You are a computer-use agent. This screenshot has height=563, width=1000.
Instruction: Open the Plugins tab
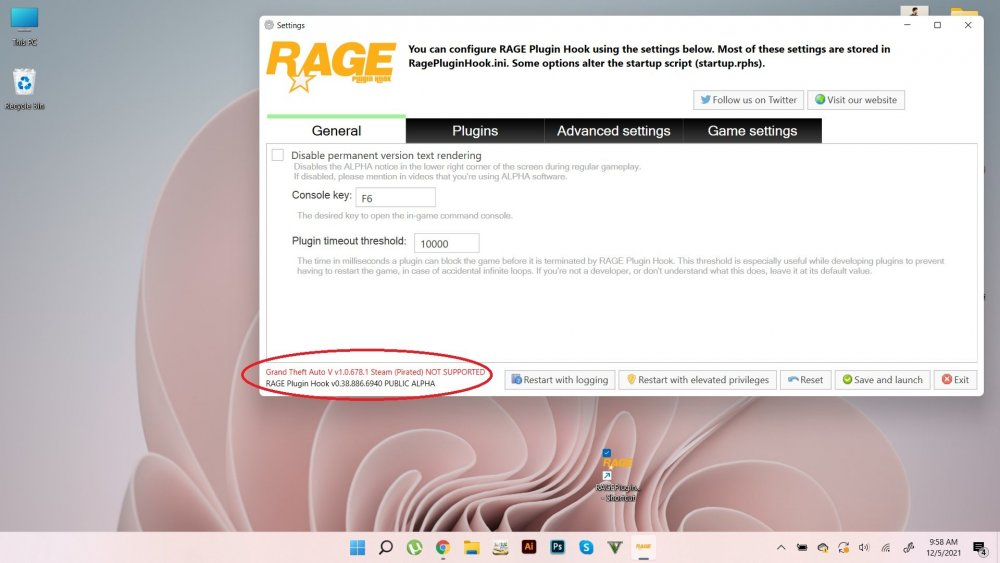click(x=475, y=131)
